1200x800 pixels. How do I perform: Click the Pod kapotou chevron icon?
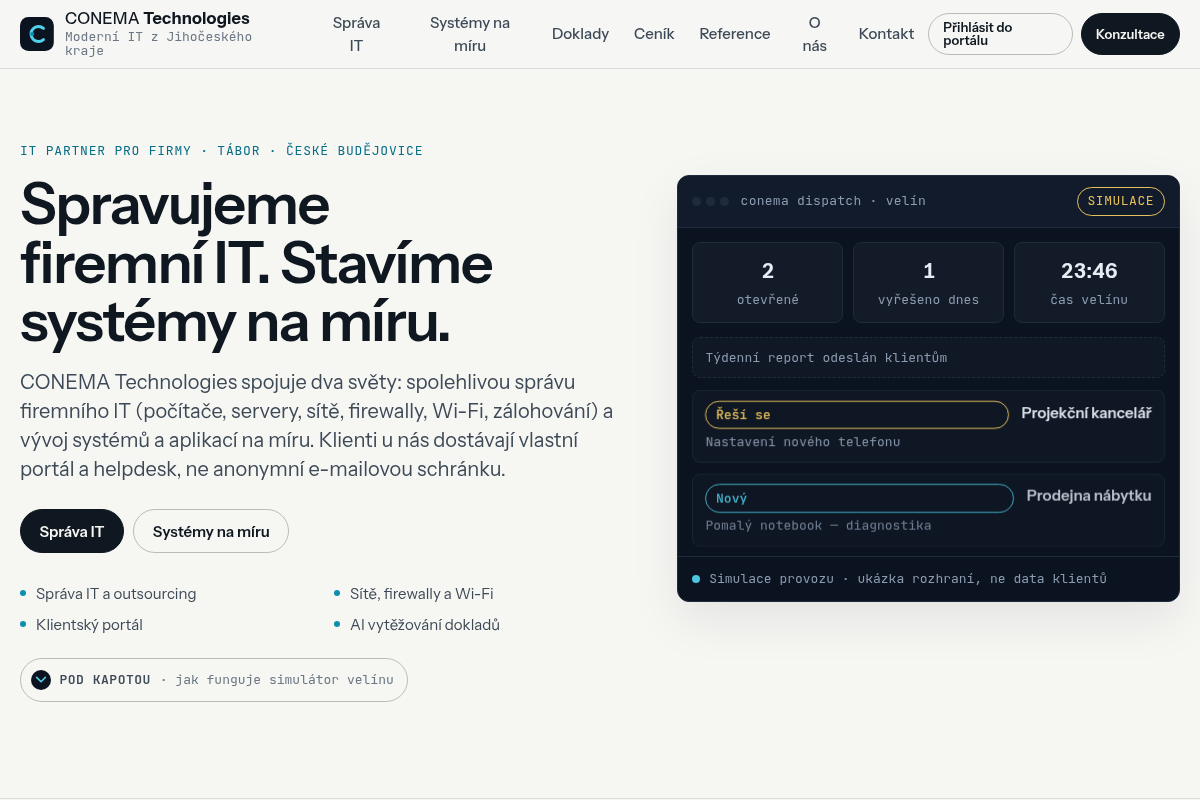41,680
